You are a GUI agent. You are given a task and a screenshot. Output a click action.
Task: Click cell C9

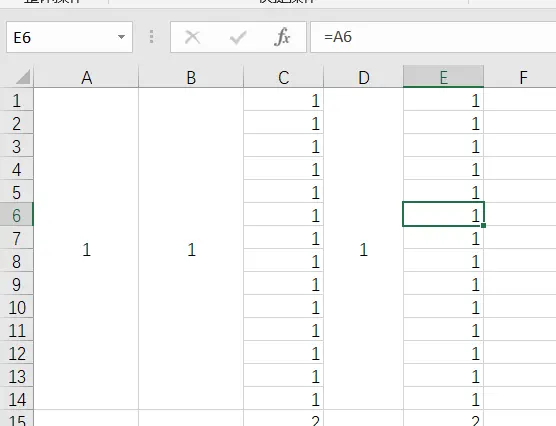pos(284,283)
